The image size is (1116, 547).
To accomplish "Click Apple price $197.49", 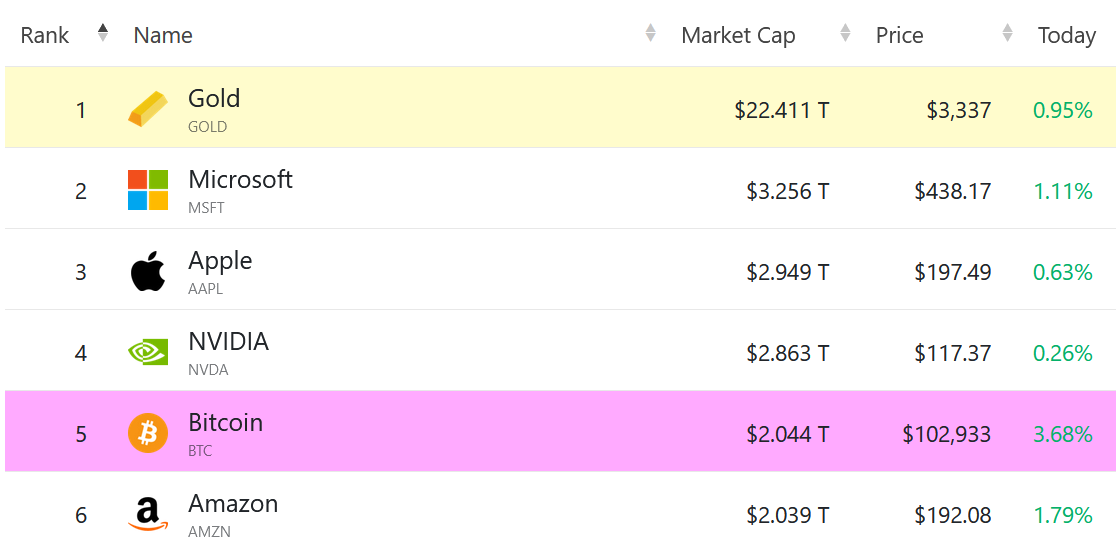I will point(953,272).
